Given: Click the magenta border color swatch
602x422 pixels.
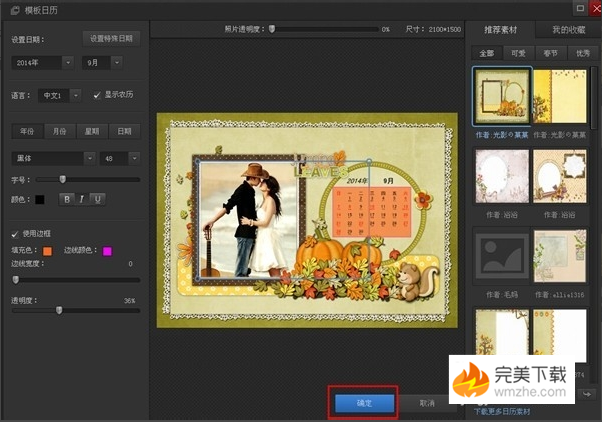Looking at the screenshot, I should click(x=107, y=250).
